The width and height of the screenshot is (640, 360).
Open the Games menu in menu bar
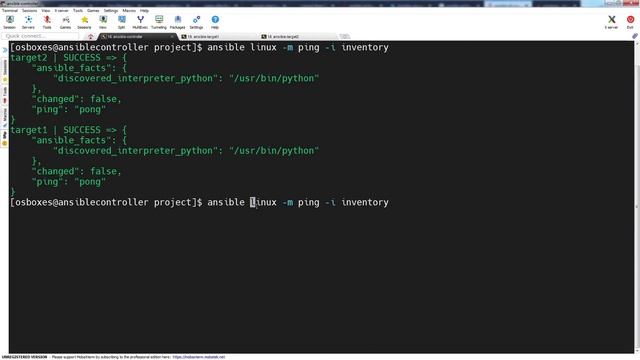[93, 10]
